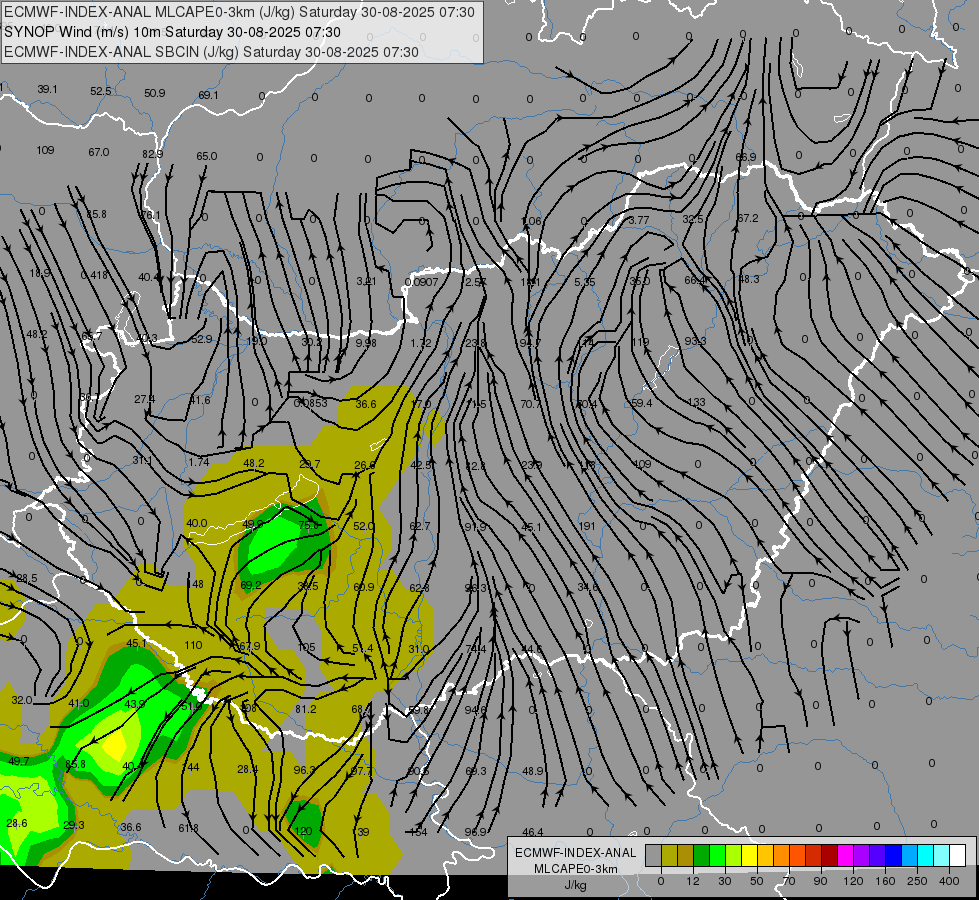This screenshot has width=979, height=900.
Task: Click the map value '36.6' near the bottom edge
Action: point(130,827)
